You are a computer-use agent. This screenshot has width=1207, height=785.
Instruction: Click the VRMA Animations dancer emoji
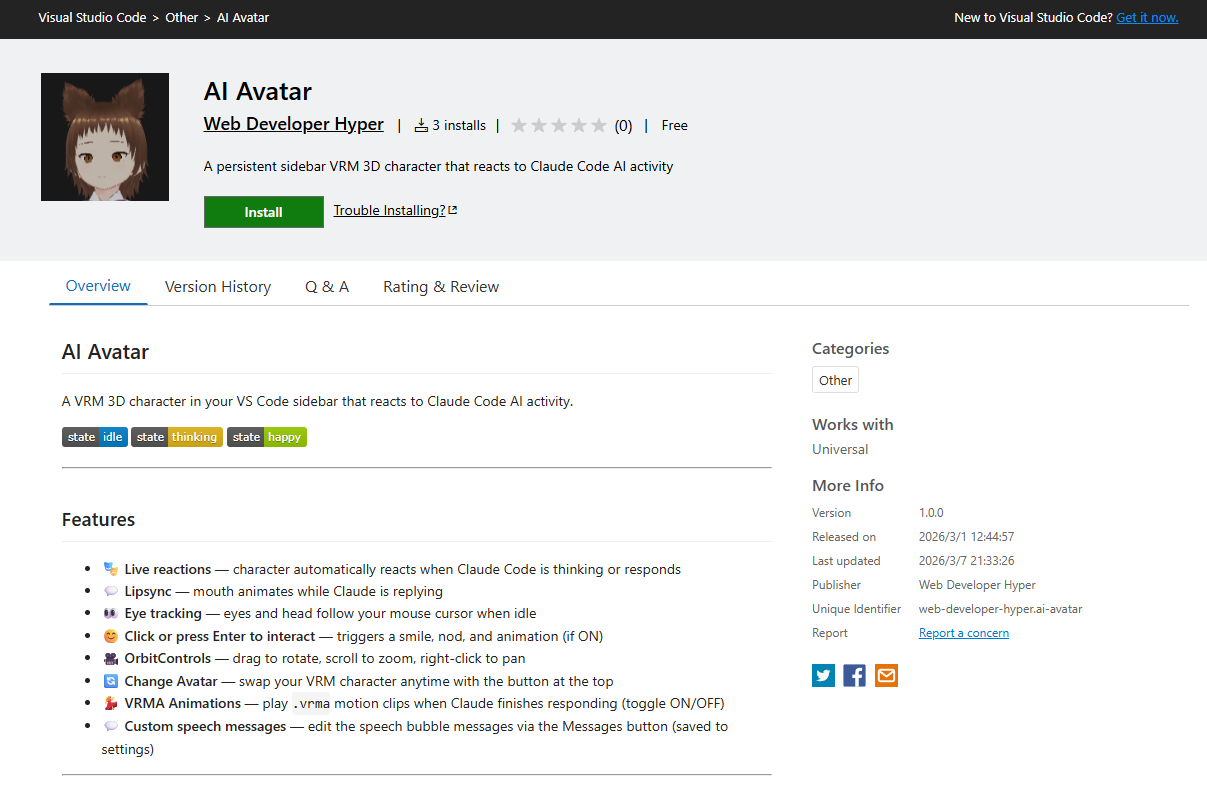111,703
